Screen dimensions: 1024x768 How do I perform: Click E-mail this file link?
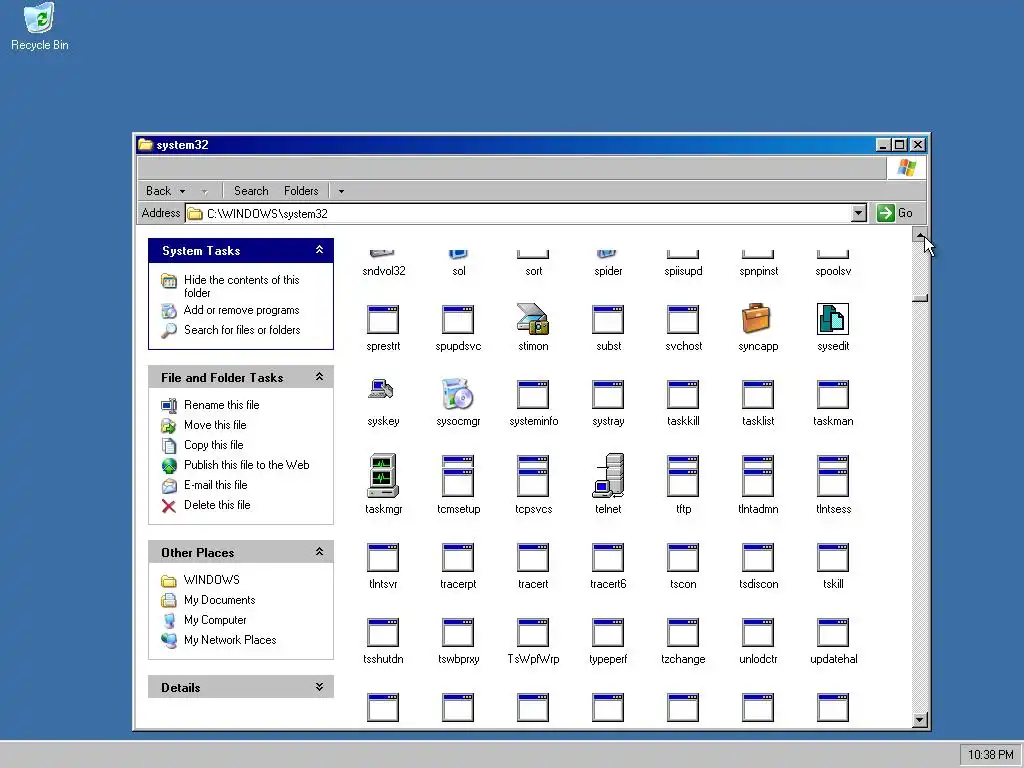click(216, 485)
